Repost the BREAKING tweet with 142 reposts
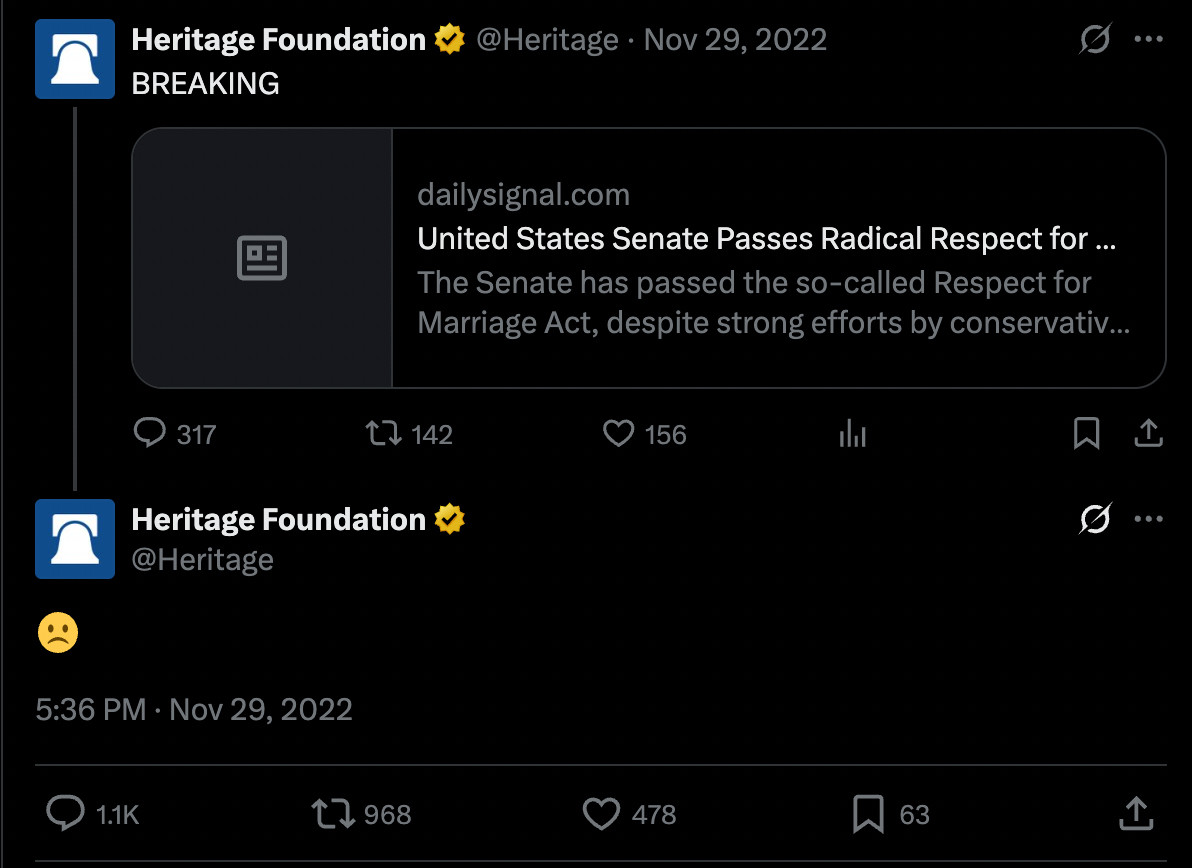The width and height of the screenshot is (1192, 868). click(x=384, y=433)
